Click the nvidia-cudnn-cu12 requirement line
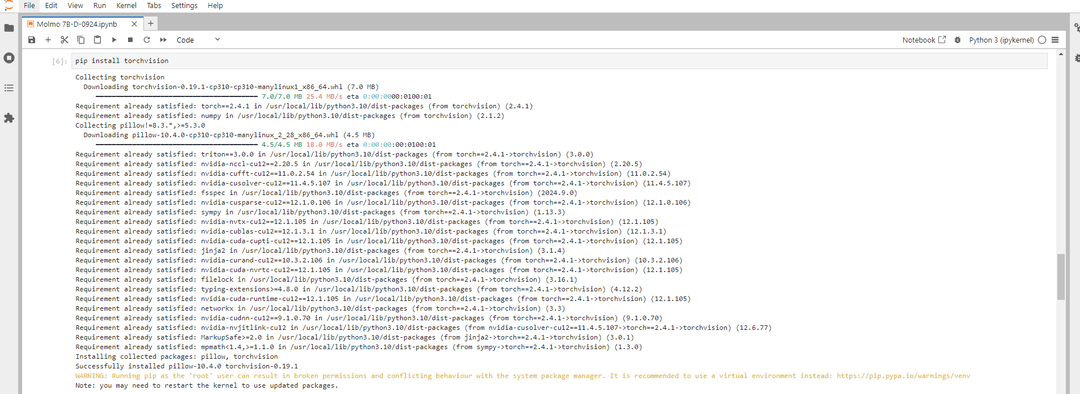Image resolution: width=1080 pixels, height=394 pixels. point(369,318)
